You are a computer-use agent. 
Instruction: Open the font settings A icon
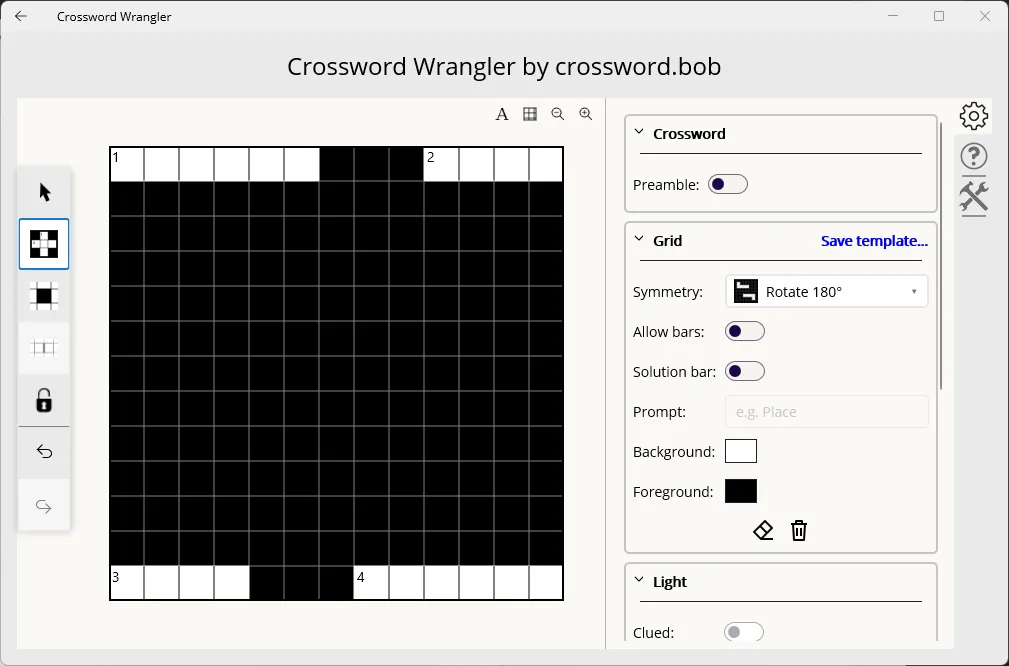[502, 115]
